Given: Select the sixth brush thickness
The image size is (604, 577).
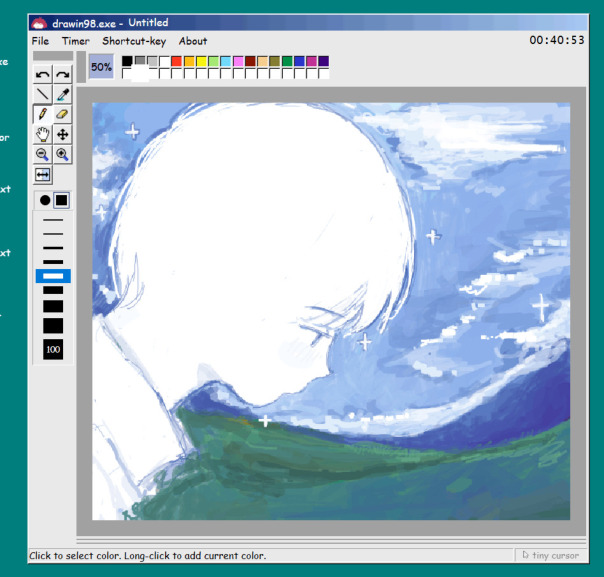Looking at the screenshot, I should pos(53,290).
